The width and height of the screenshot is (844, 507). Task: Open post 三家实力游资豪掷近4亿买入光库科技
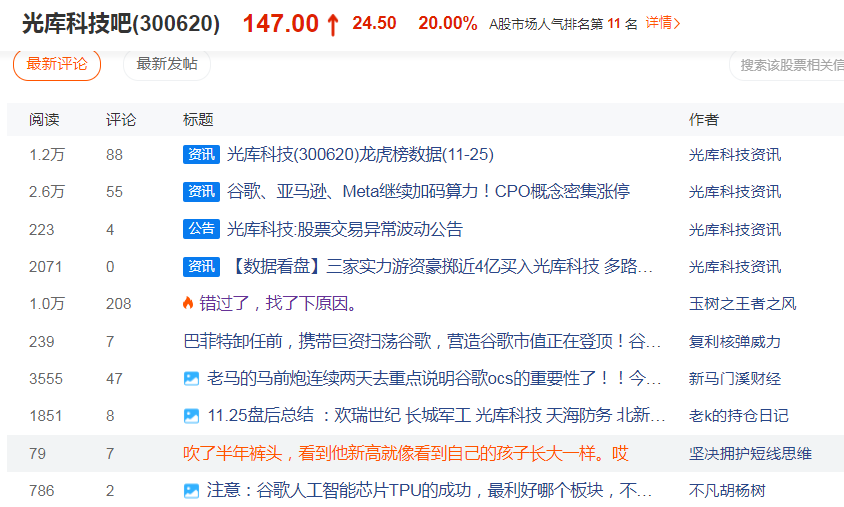[440, 266]
